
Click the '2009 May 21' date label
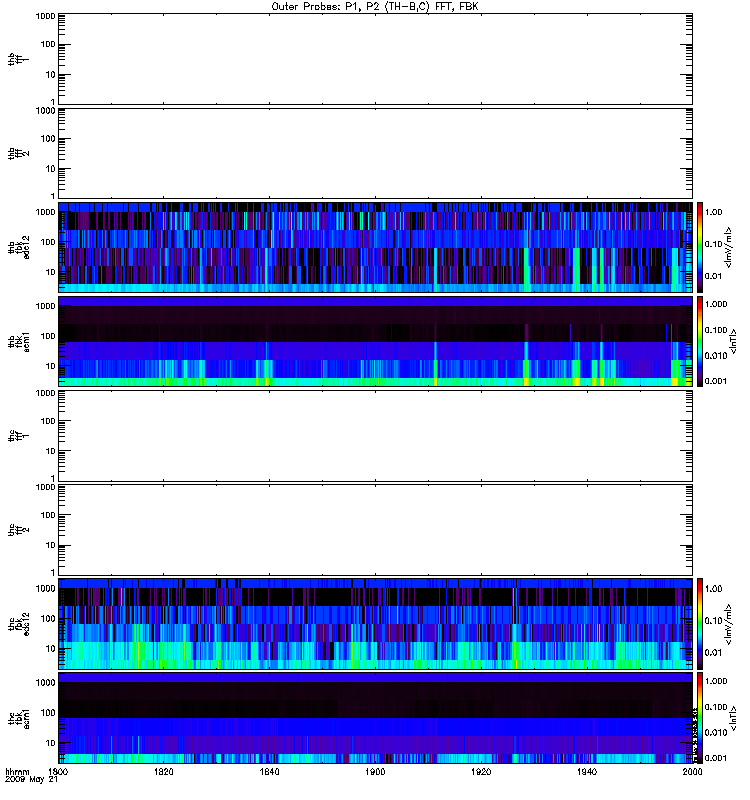pyautogui.click(x=27, y=780)
